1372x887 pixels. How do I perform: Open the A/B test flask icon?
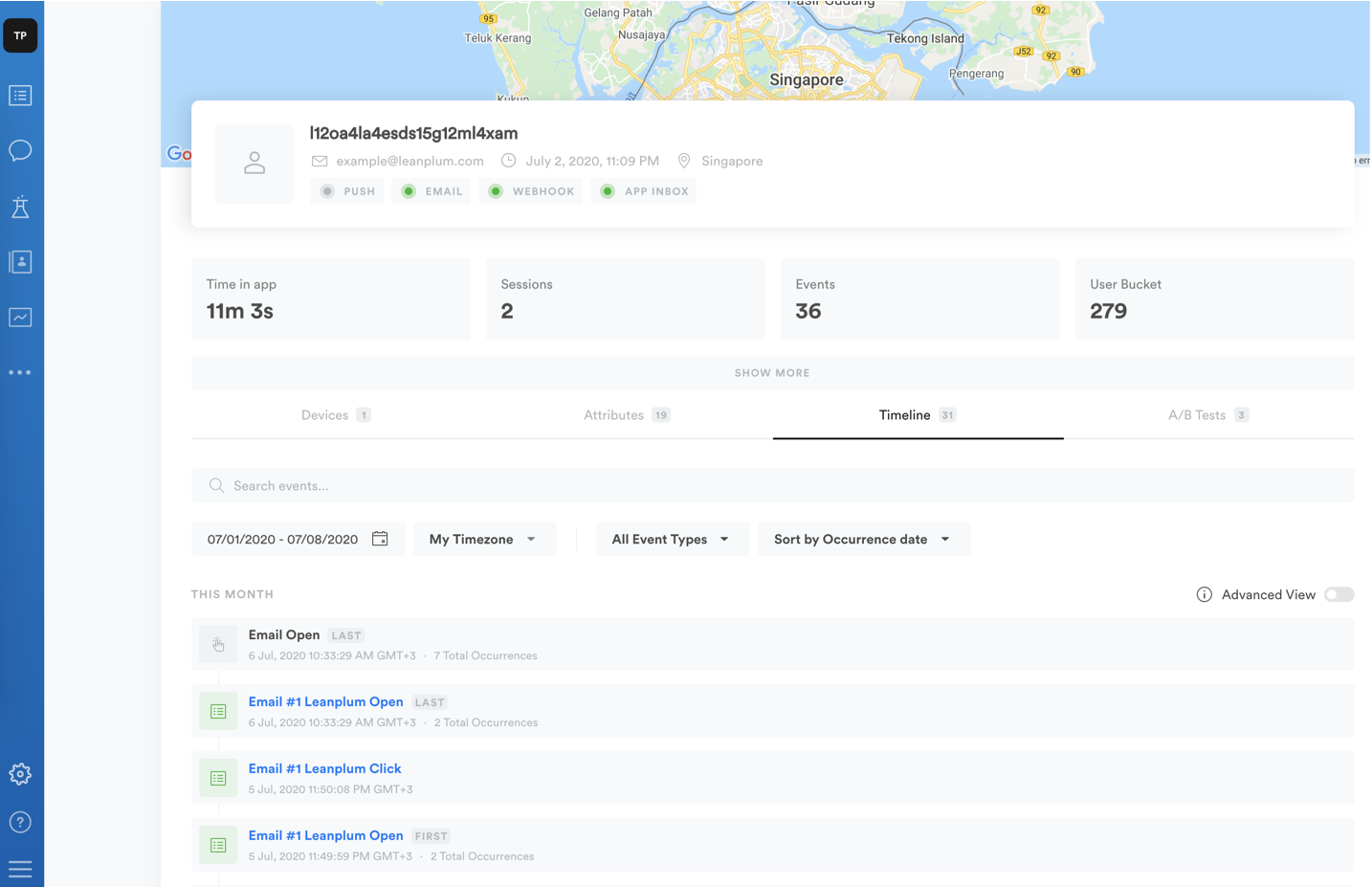point(20,207)
